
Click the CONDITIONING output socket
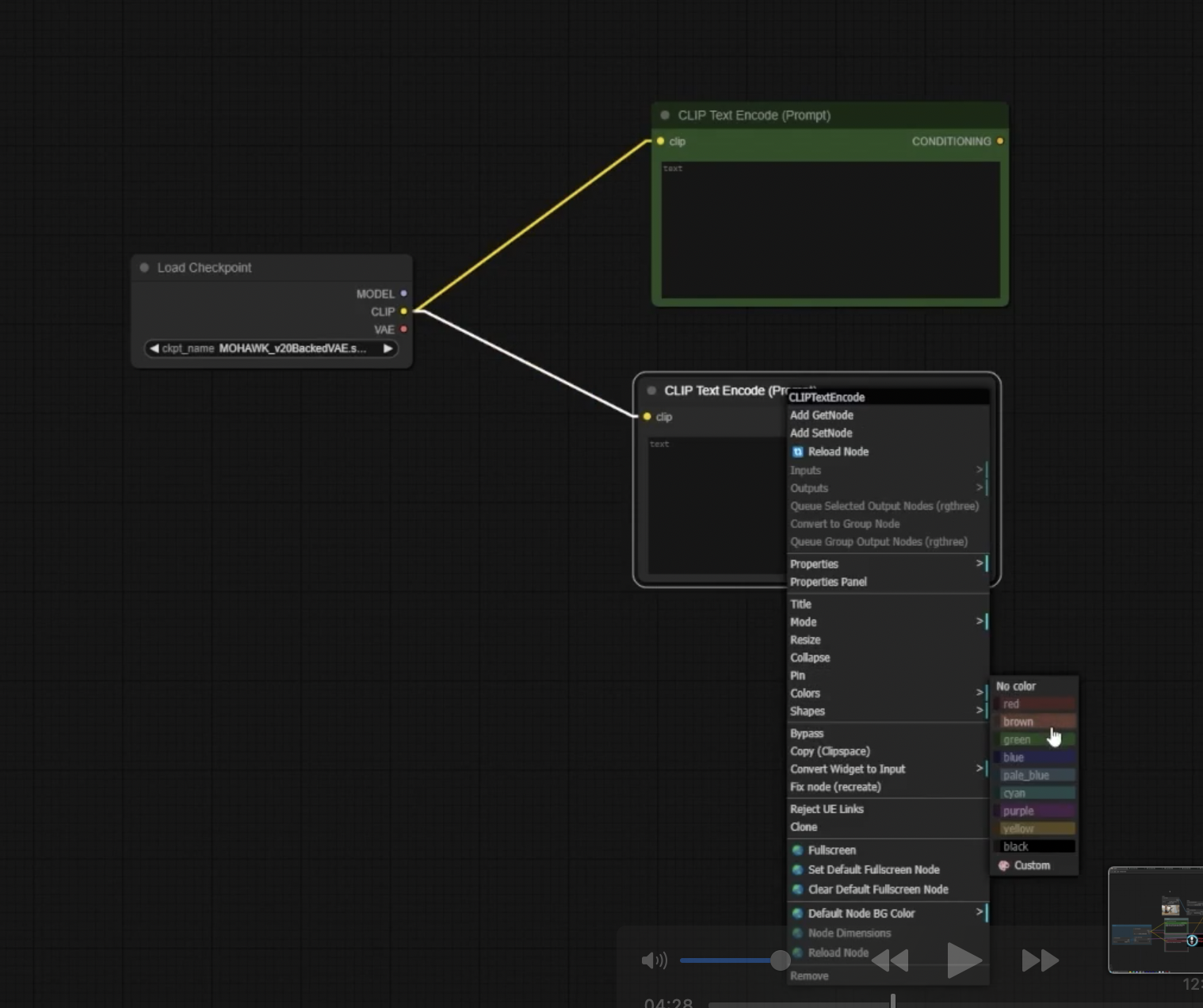tap(1000, 141)
